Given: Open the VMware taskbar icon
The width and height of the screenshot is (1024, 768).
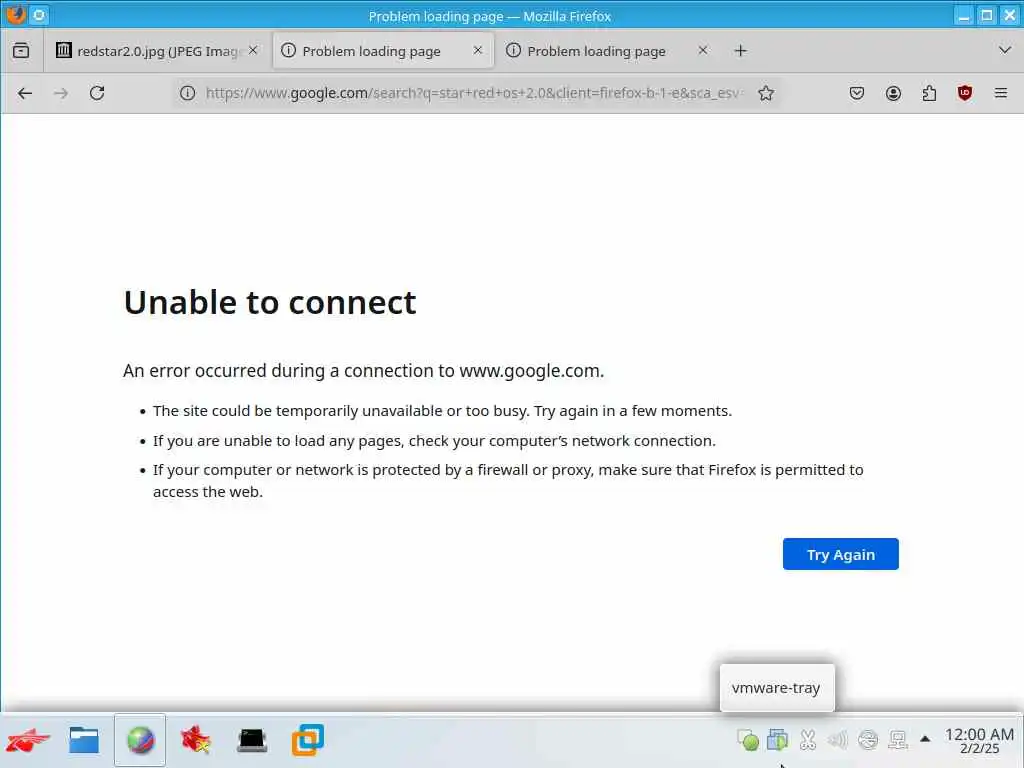Looking at the screenshot, I should pyautogui.click(x=307, y=740).
